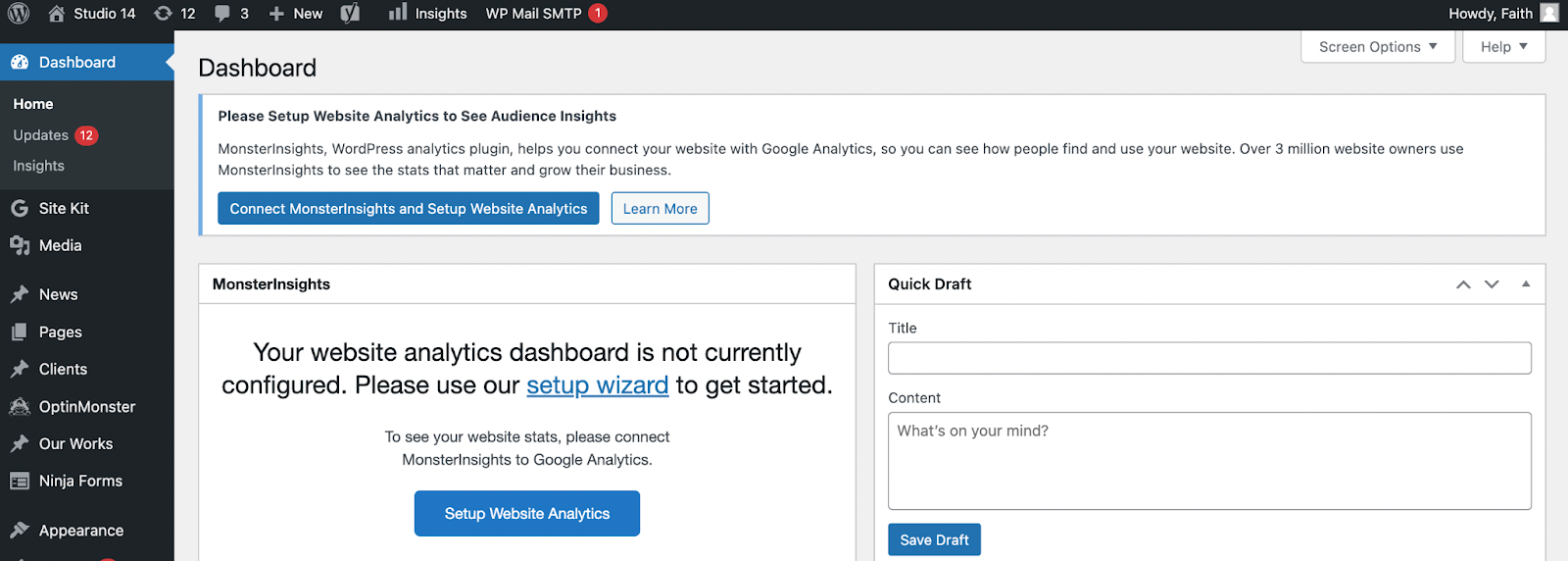Click Connect MonsterInsights and Setup Website Analytics
Viewport: 1568px width, 561px height.
point(408,209)
